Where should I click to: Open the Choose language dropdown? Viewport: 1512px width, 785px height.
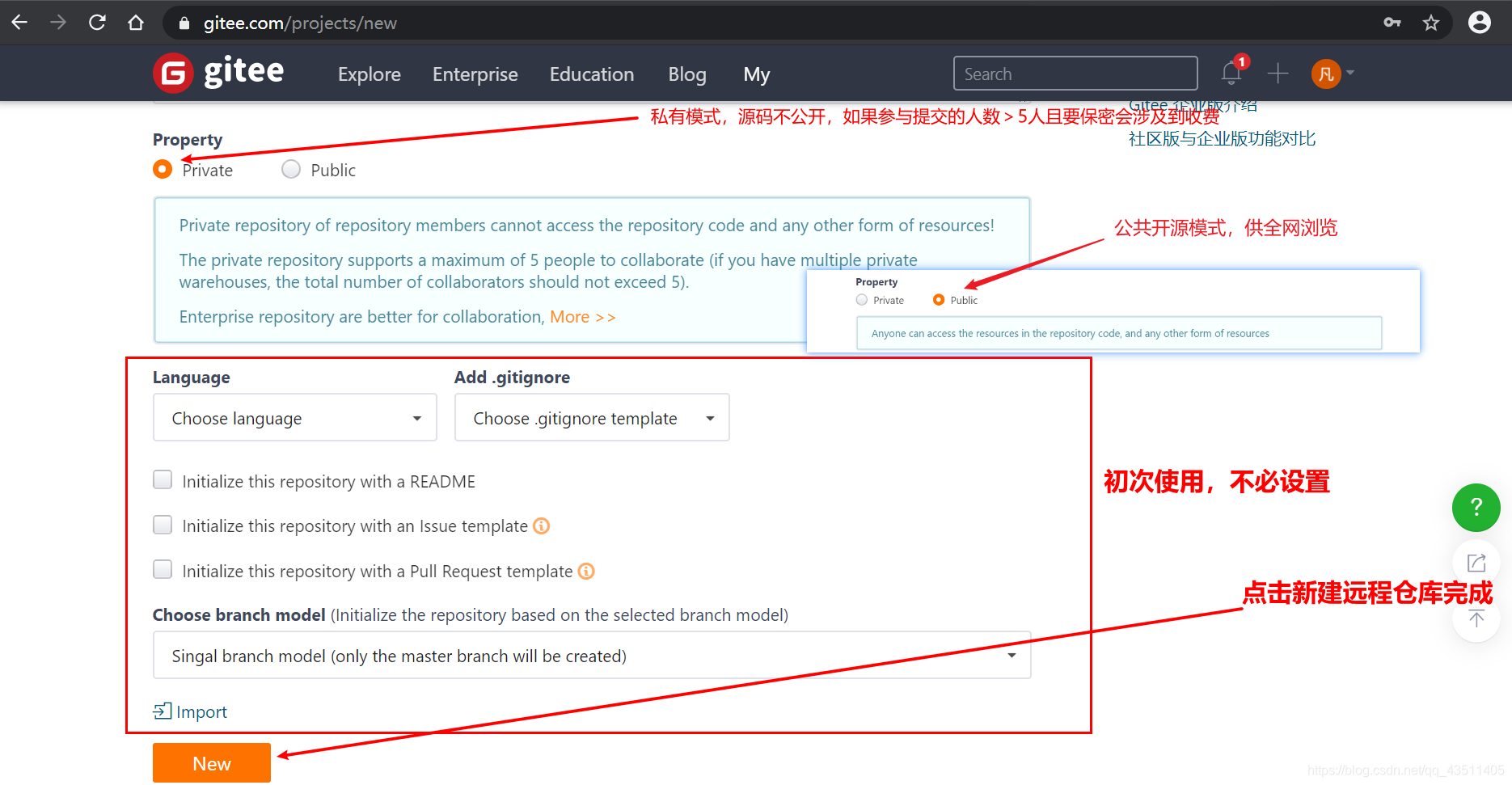(295, 418)
